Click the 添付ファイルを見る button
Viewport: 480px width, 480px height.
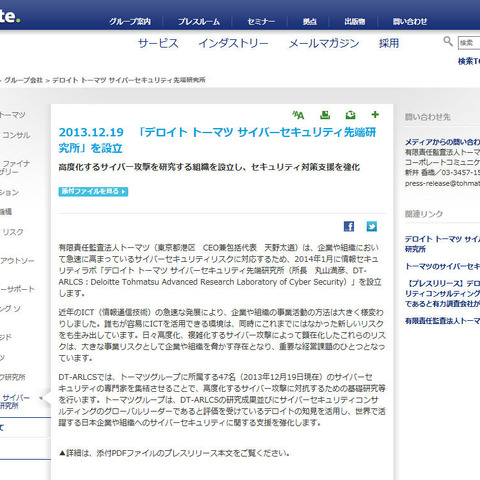93,191
